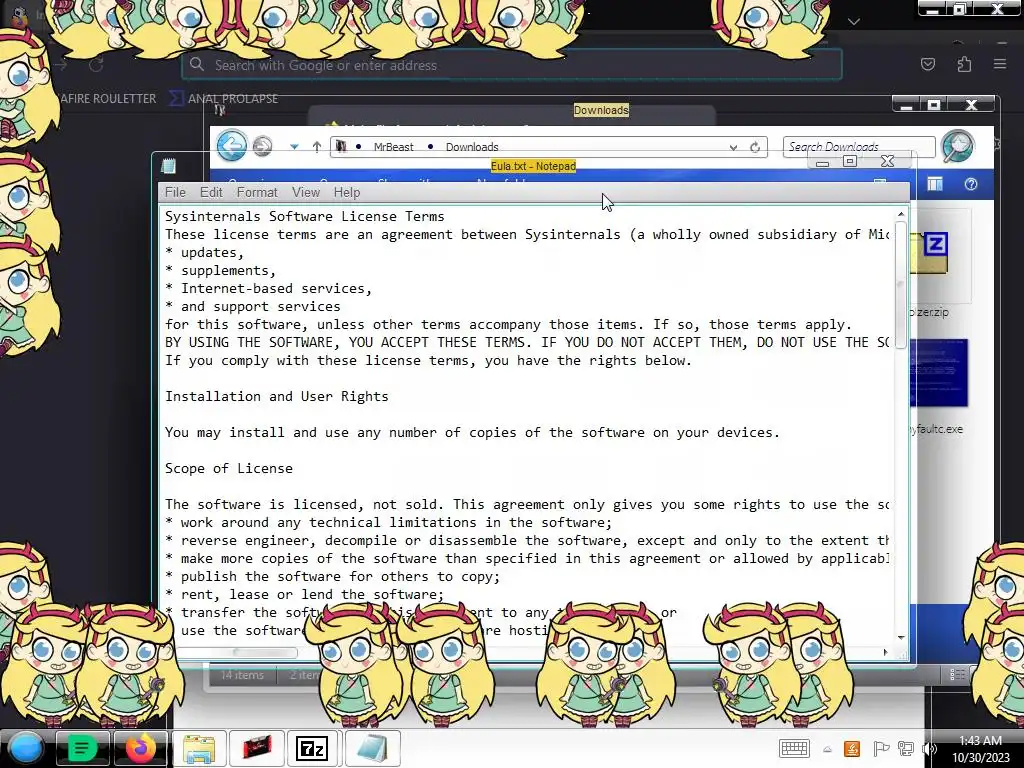Select the blue screen thumbnail file
This screenshot has height=768, width=1024.
pyautogui.click(x=938, y=373)
